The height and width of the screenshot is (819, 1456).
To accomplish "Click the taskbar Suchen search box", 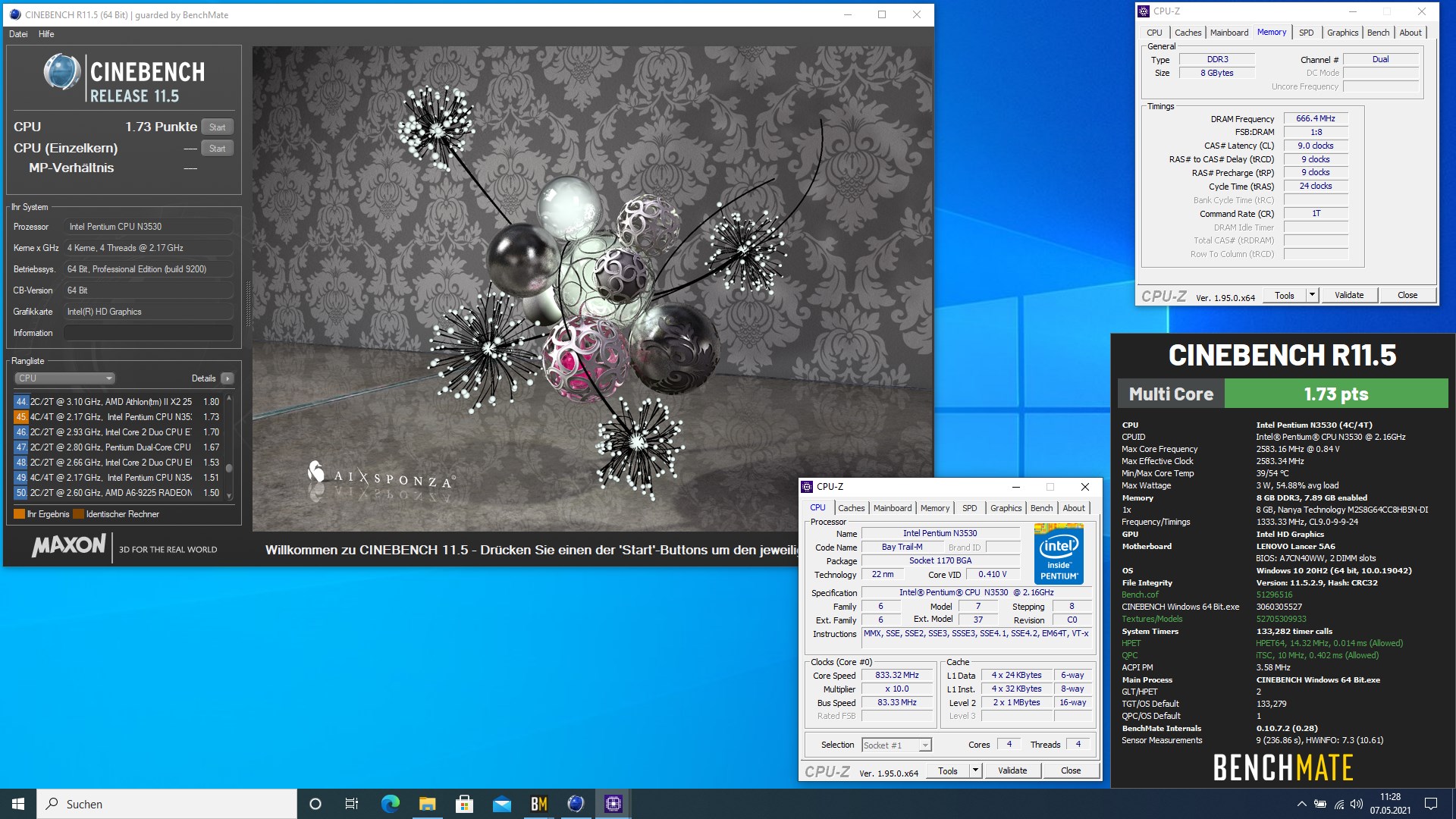I will point(167,804).
